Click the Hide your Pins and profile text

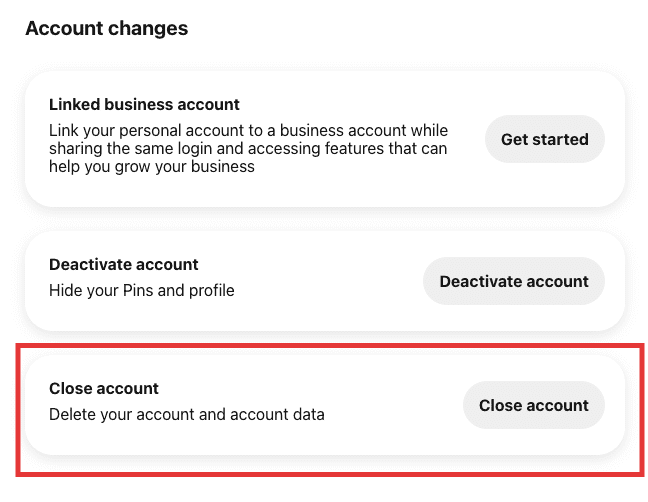point(142,290)
